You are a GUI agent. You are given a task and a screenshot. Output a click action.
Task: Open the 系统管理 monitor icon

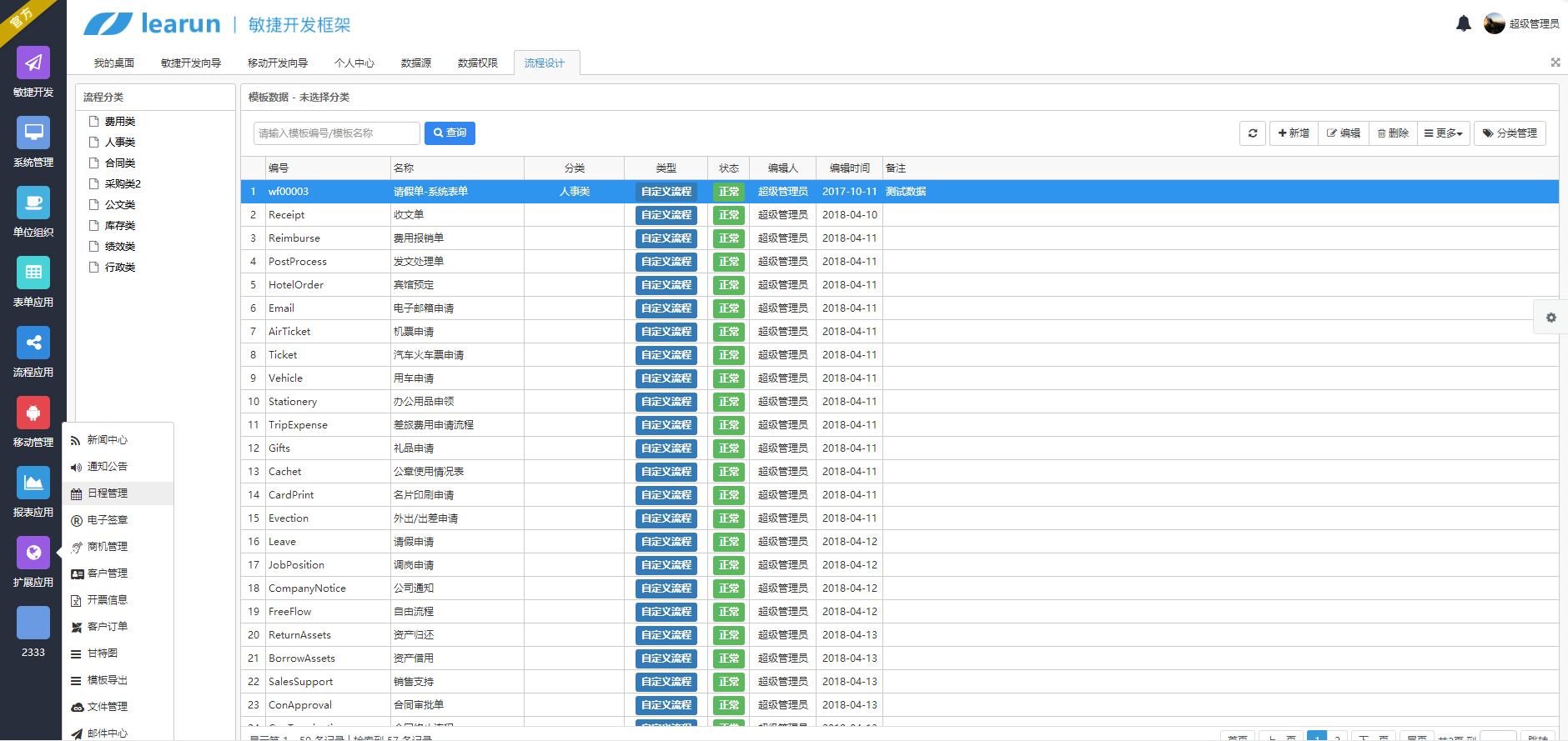click(x=33, y=133)
